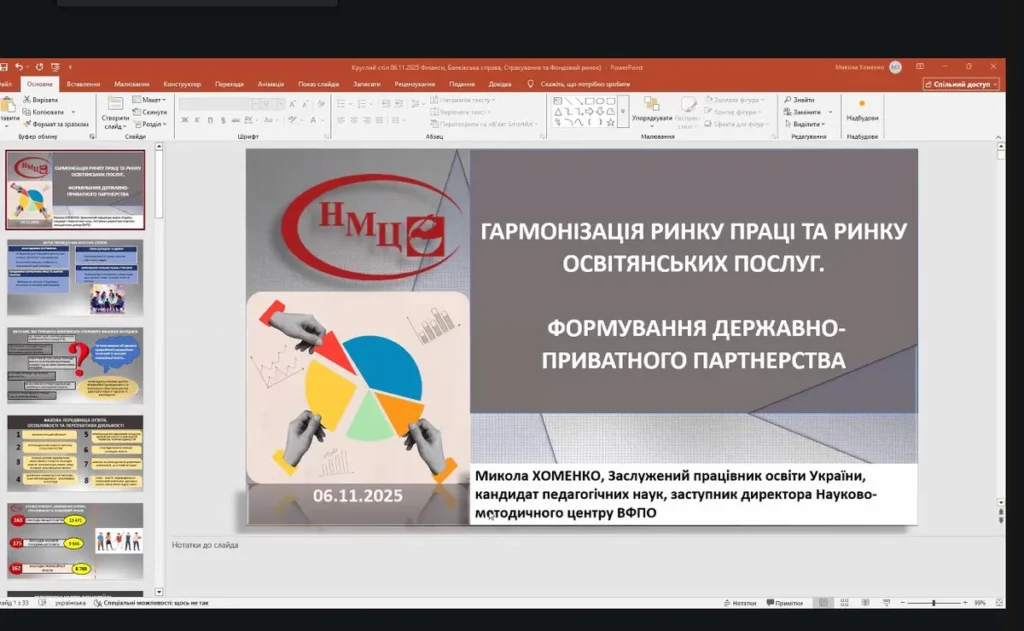Adjust the zoom slider in status bar

[933, 603]
